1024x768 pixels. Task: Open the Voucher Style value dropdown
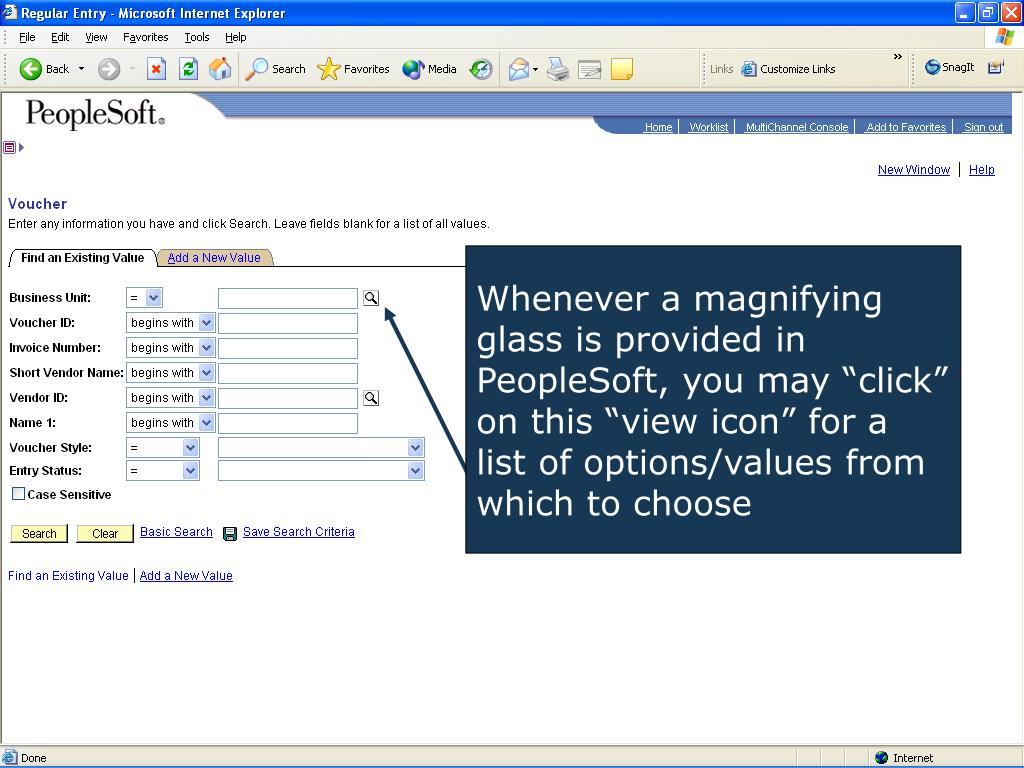tap(321, 448)
